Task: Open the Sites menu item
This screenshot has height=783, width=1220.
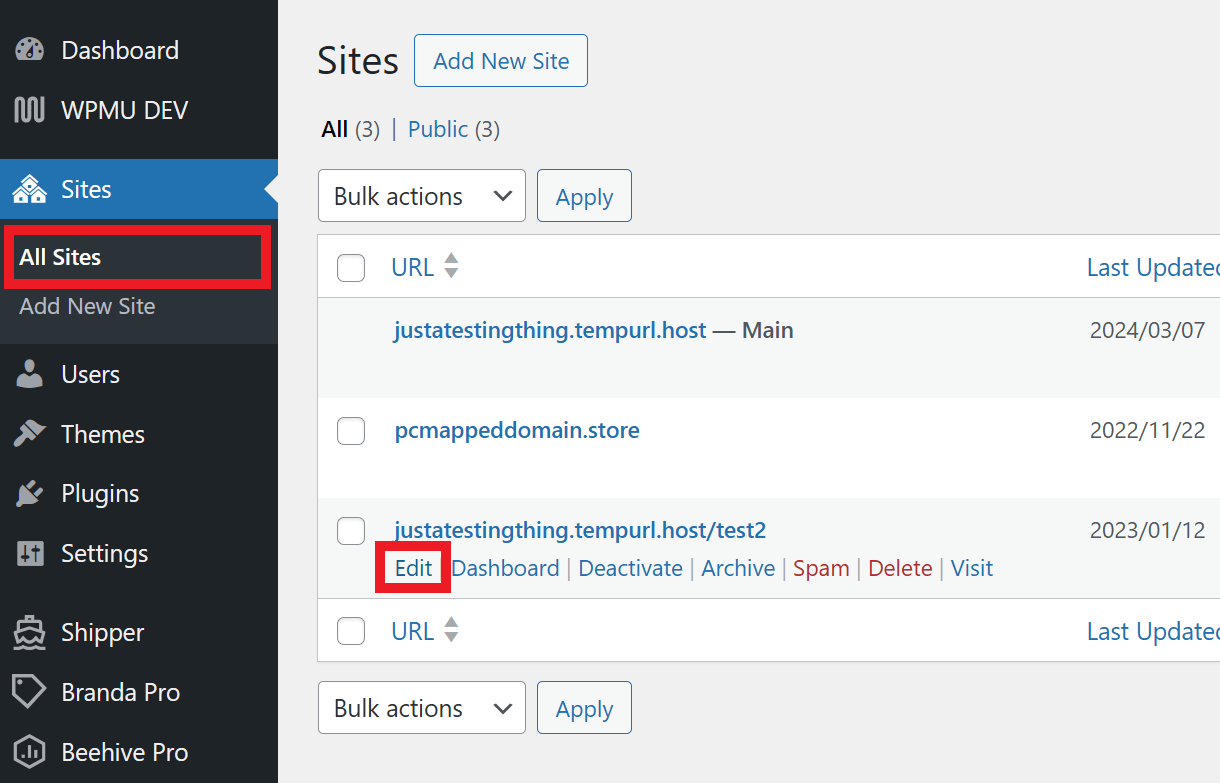Action: [139, 189]
